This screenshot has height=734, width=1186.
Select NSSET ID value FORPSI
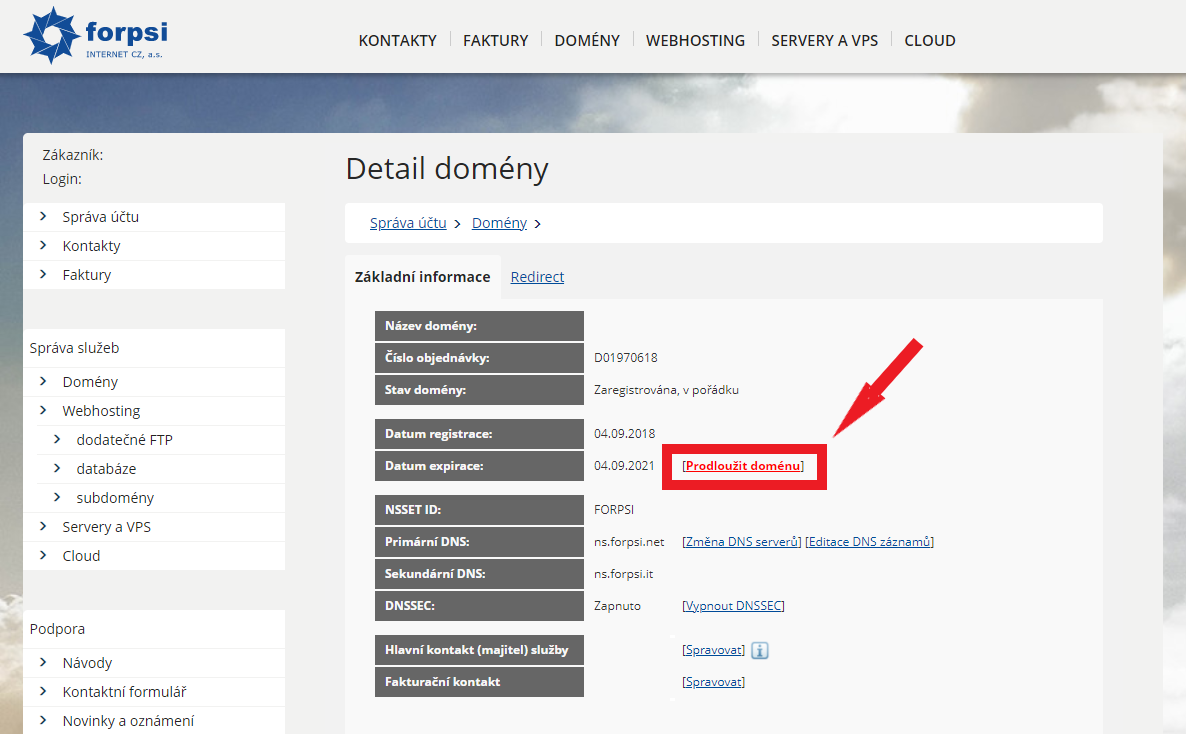[x=614, y=510]
